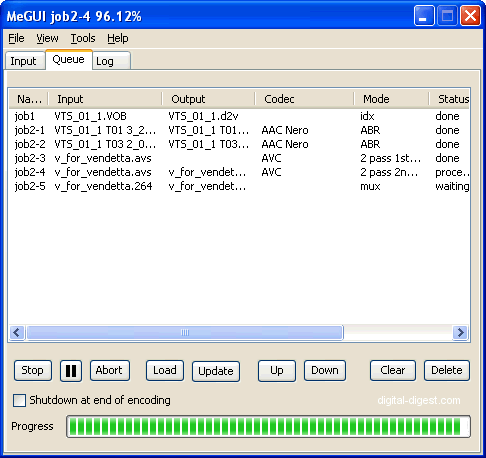Image resolution: width=486 pixels, height=458 pixels.
Task: Open the View menu
Action: [47, 38]
